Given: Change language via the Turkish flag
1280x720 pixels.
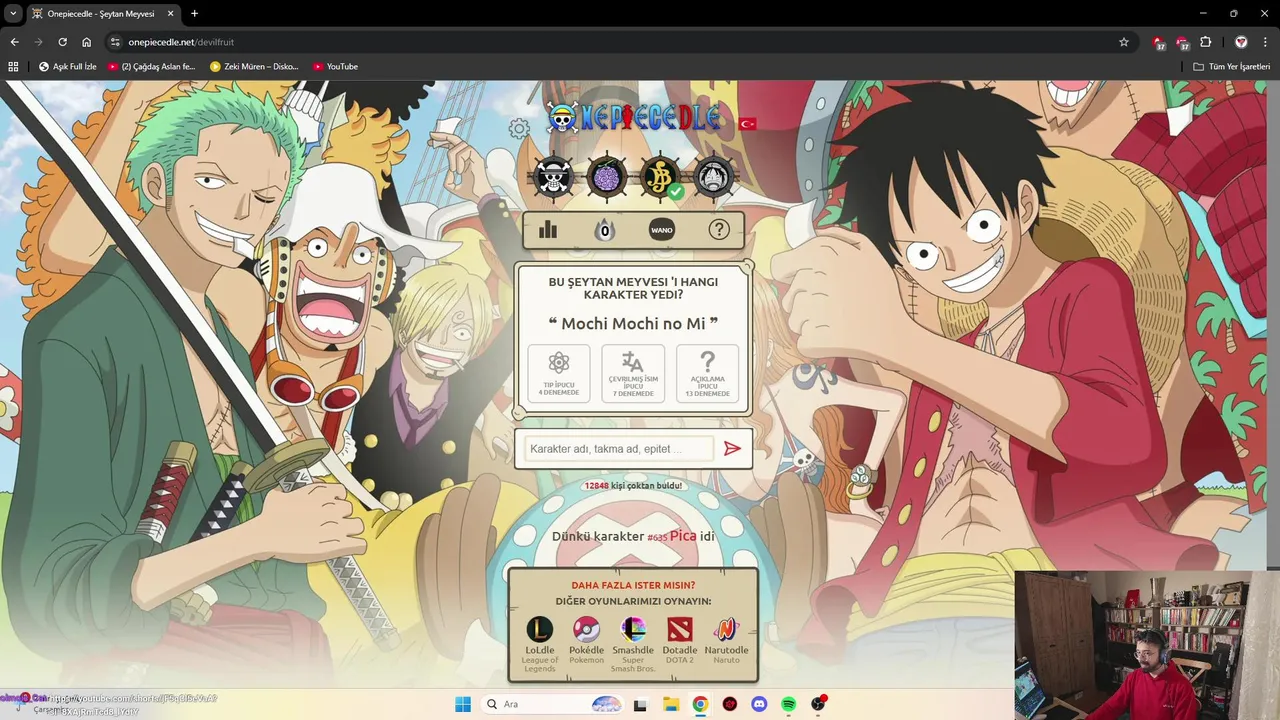Looking at the screenshot, I should [747, 124].
